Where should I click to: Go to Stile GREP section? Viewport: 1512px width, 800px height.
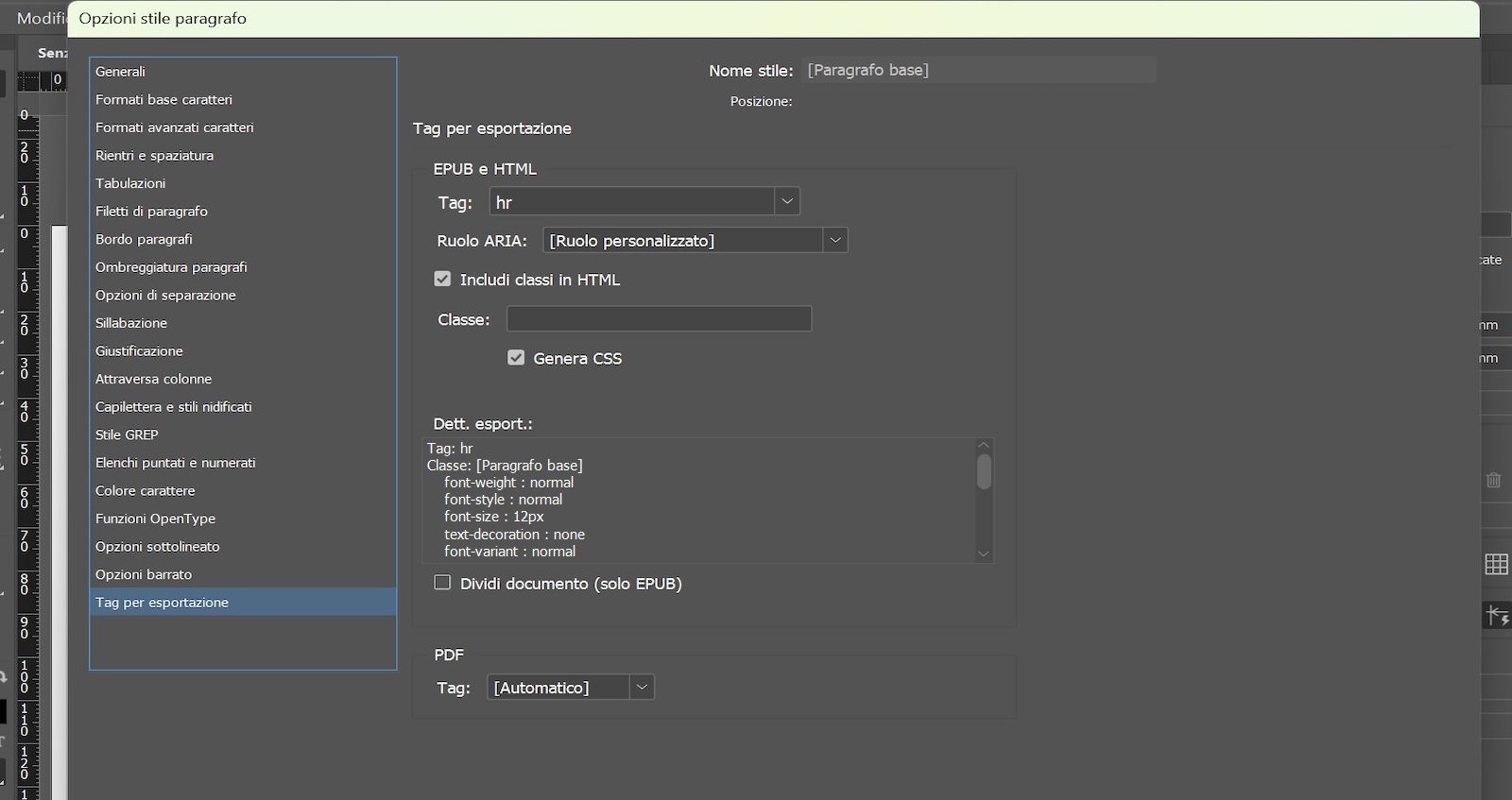[127, 434]
